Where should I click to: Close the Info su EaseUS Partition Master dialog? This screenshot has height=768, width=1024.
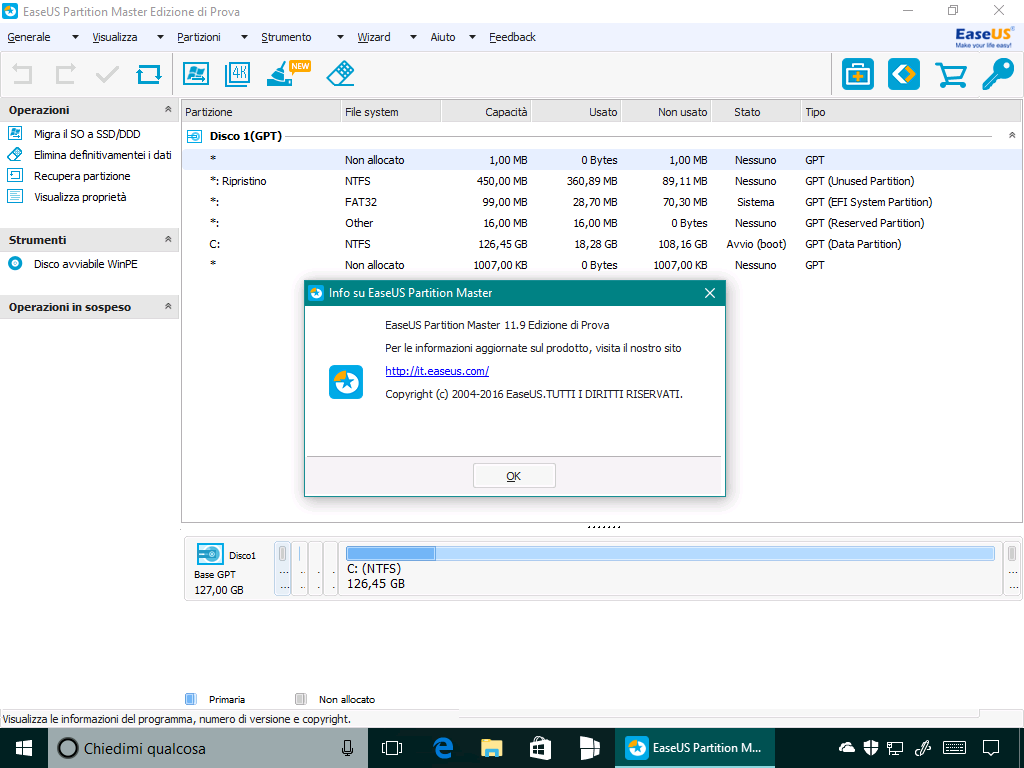pos(710,293)
